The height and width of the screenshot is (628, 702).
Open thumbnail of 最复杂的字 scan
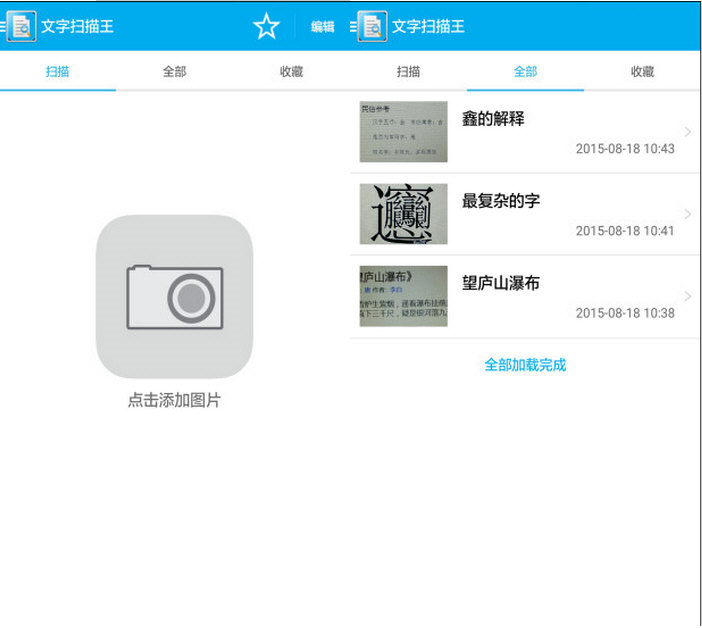click(403, 214)
